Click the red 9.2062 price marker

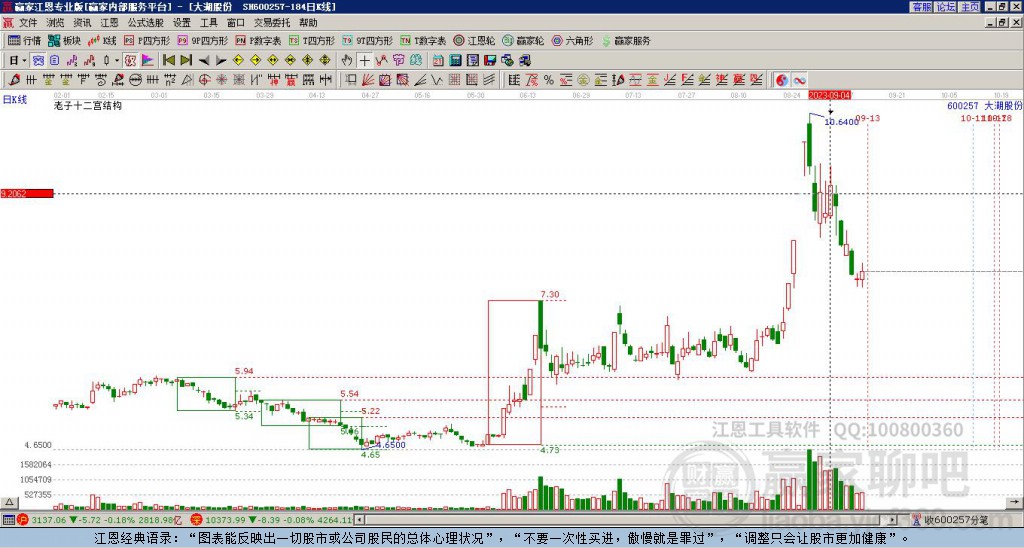(27, 193)
